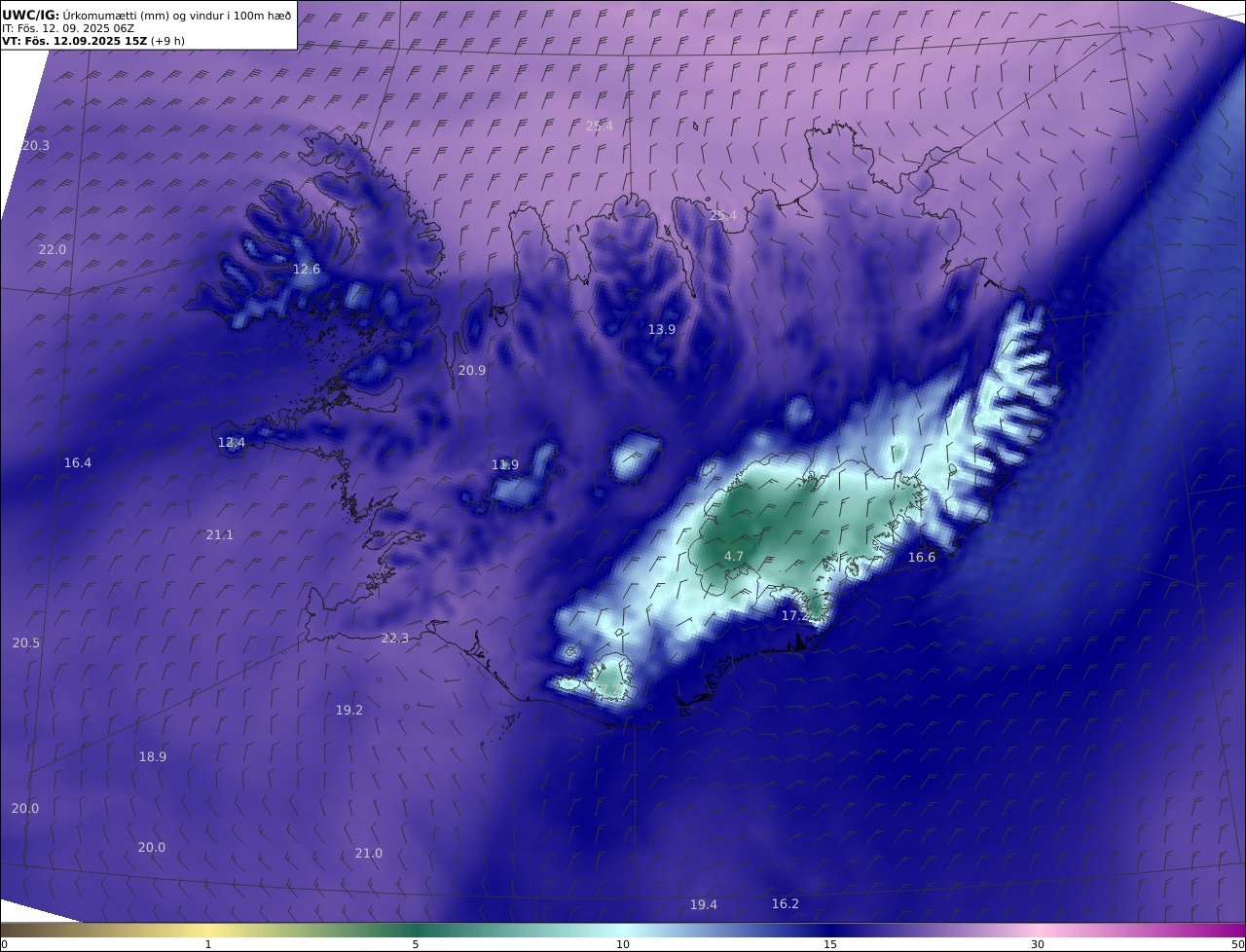Click the 5 tick label on colorbar
This screenshot has width=1246, height=952.
[x=416, y=945]
